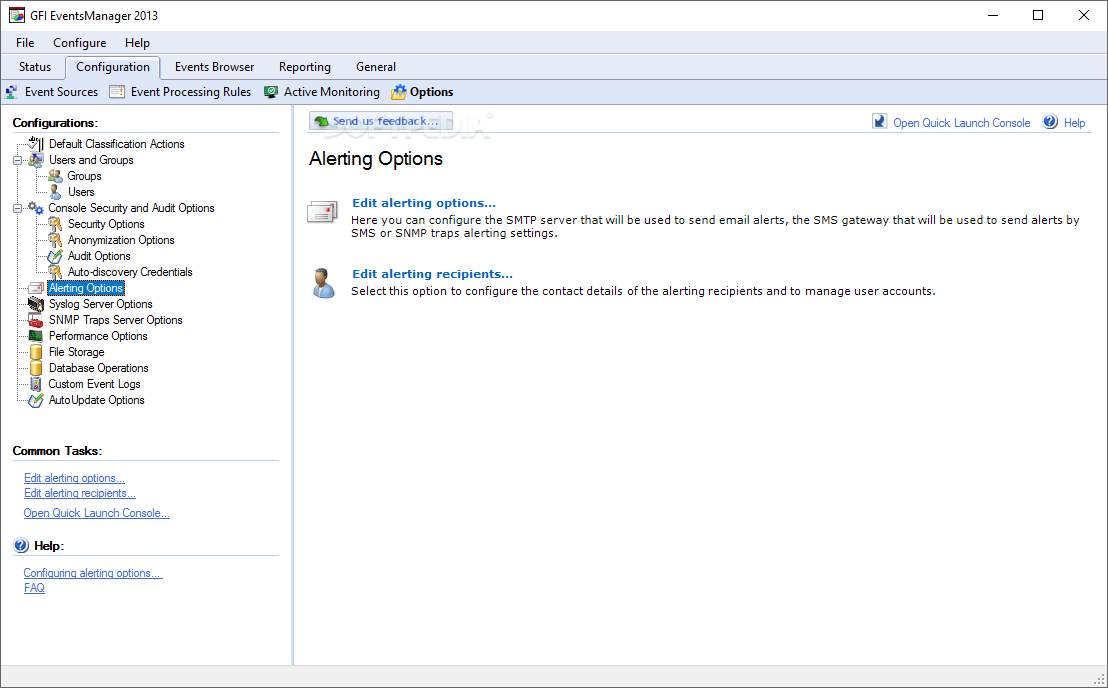Click the person icon beside Edit alerting recipients
The image size is (1108, 688).
(324, 283)
